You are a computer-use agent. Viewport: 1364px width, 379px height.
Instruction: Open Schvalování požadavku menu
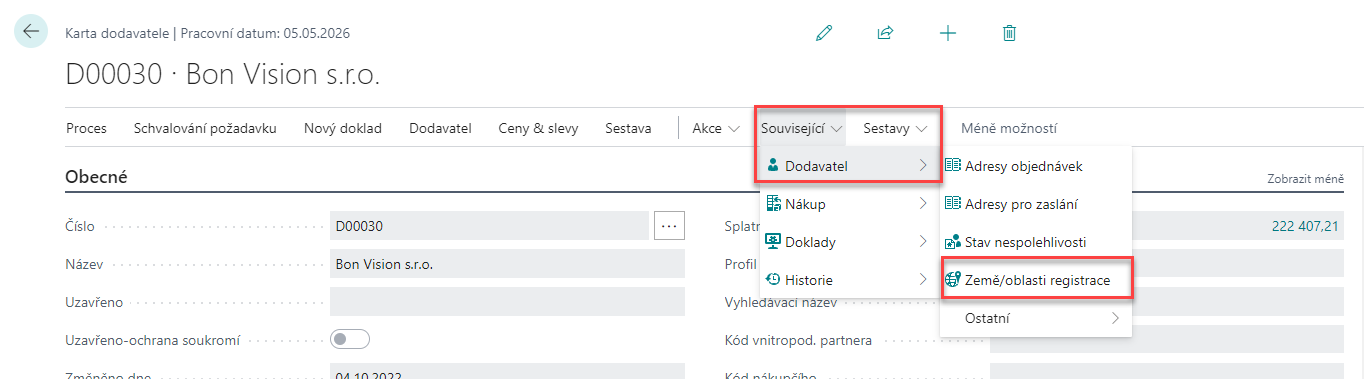(x=205, y=128)
